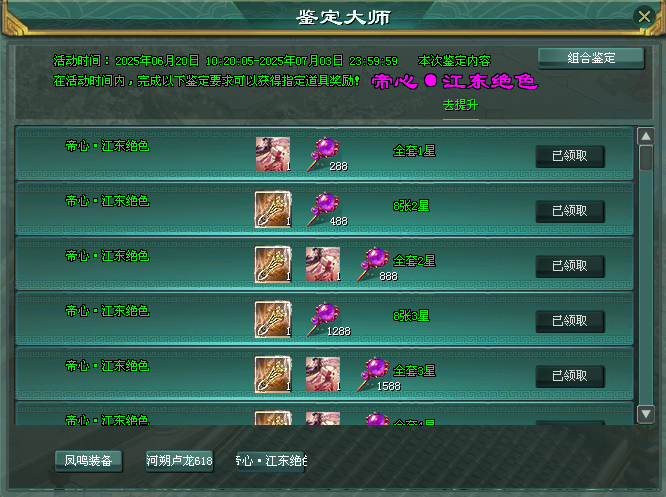This screenshot has width=666, height=497.
Task: Switch to the 凤鸣装备 tab
Action: click(x=88, y=461)
